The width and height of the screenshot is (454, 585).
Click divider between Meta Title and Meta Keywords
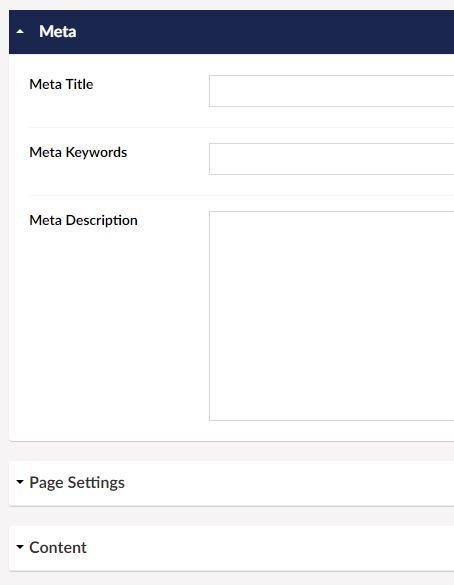[241, 127]
